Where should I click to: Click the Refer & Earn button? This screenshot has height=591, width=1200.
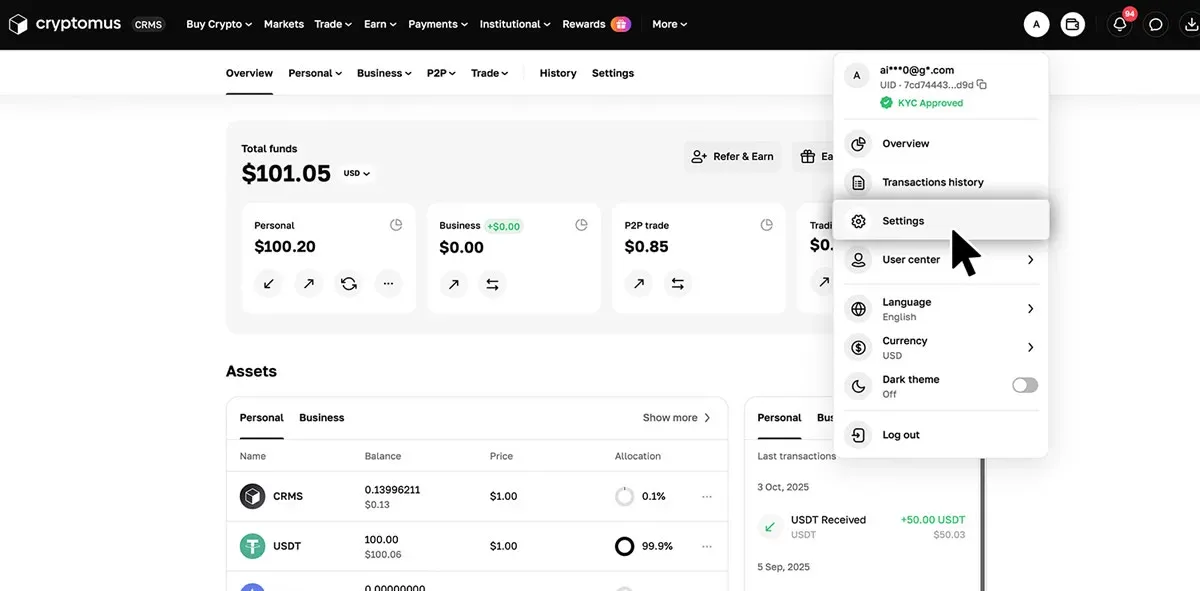click(x=733, y=156)
